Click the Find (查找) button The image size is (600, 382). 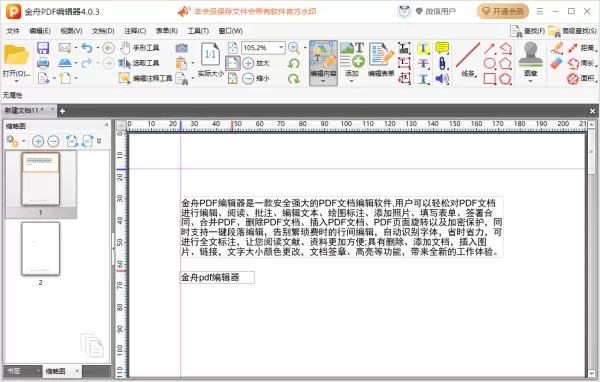(527, 31)
